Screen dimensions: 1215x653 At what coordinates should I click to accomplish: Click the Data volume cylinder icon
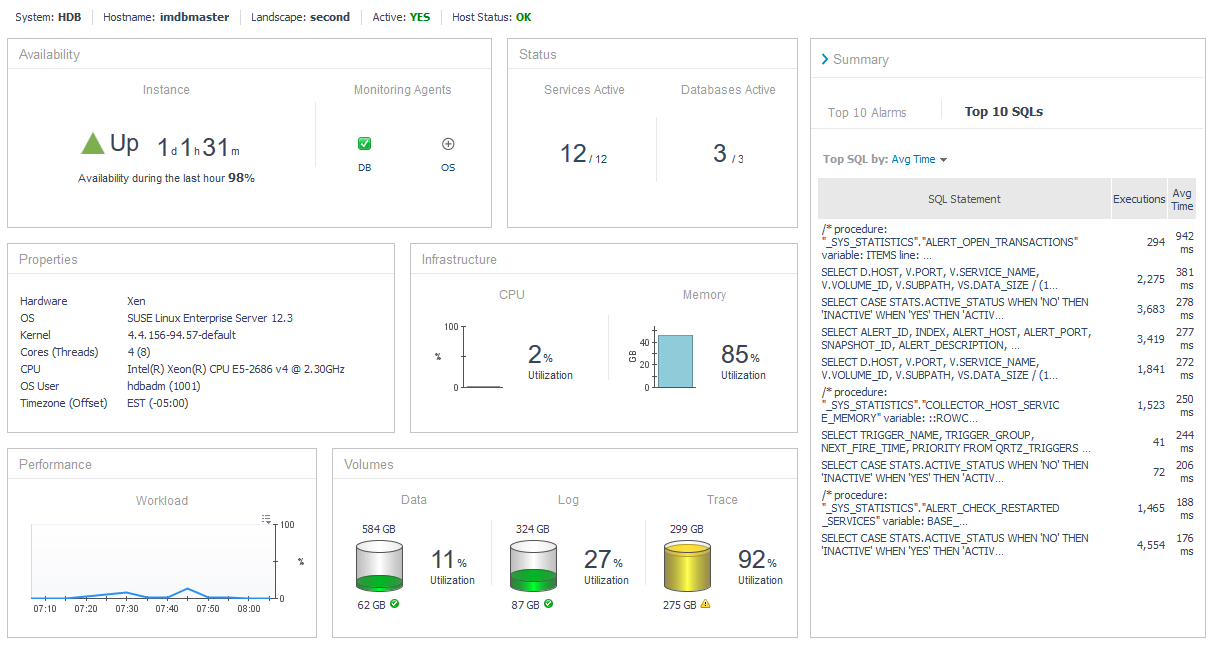[379, 566]
